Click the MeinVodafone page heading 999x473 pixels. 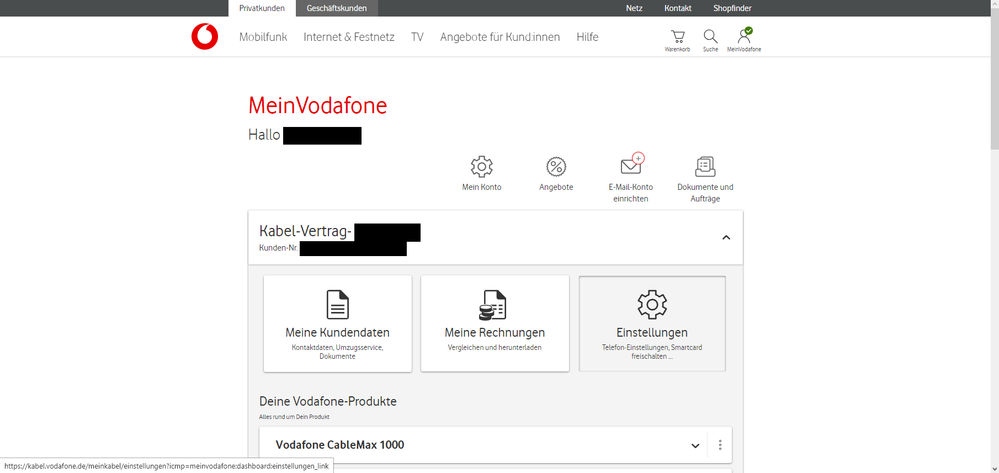[317, 106]
